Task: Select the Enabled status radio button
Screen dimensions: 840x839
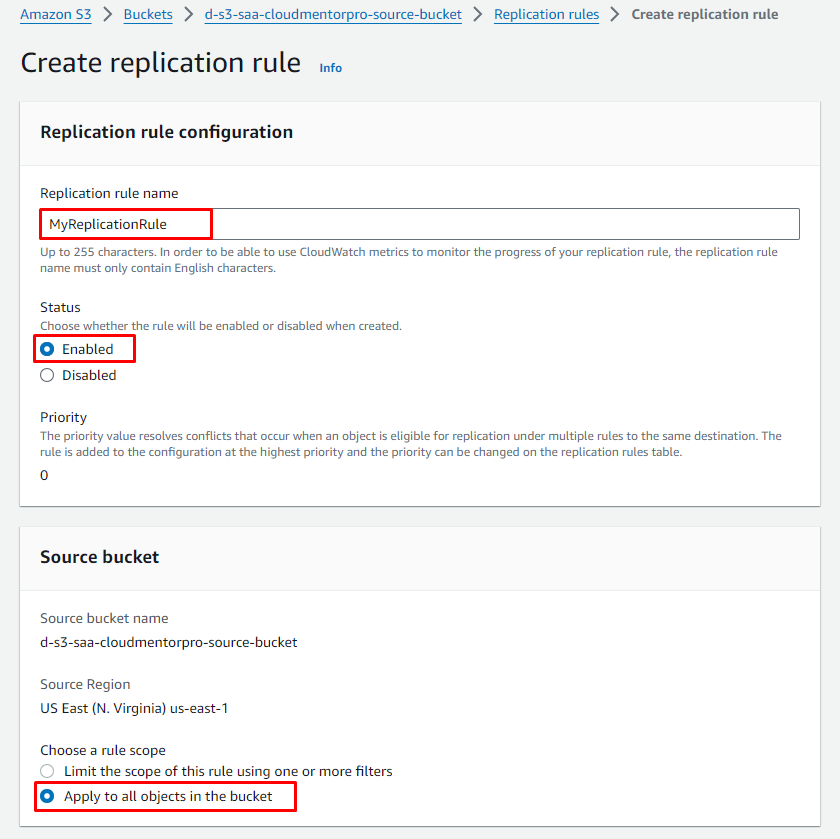Action: [x=47, y=349]
